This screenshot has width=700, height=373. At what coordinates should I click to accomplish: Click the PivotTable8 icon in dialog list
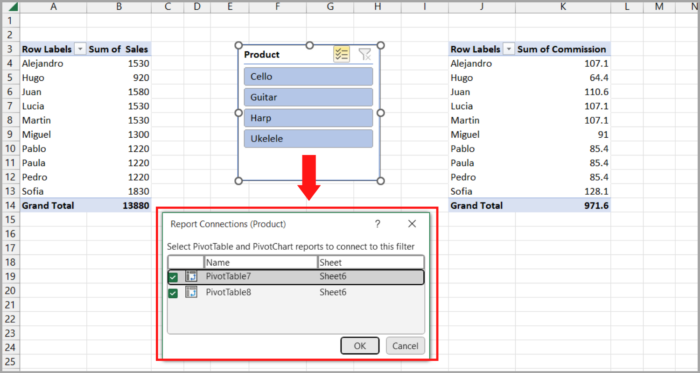point(192,293)
